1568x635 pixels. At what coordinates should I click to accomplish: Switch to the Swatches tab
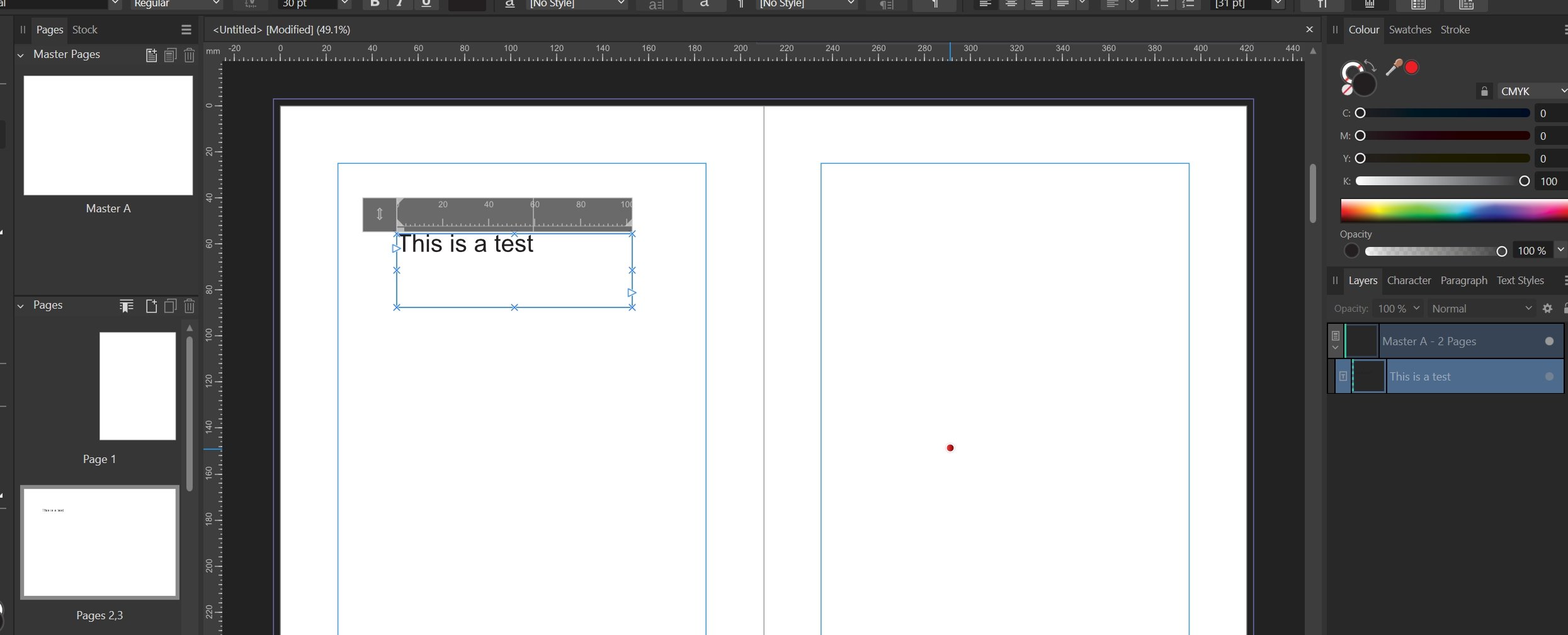(x=1409, y=29)
